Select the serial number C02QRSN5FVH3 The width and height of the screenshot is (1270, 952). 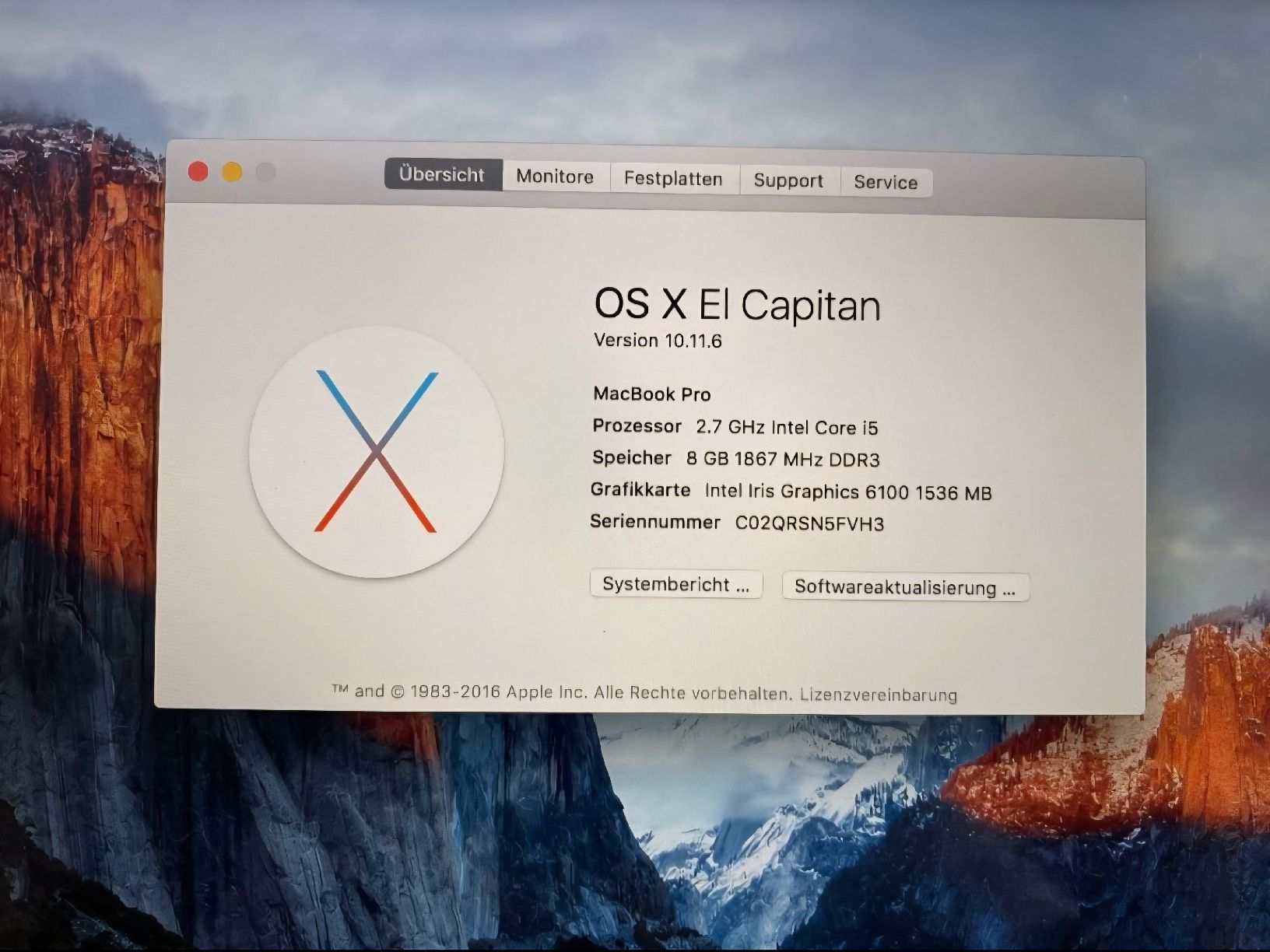coord(810,523)
